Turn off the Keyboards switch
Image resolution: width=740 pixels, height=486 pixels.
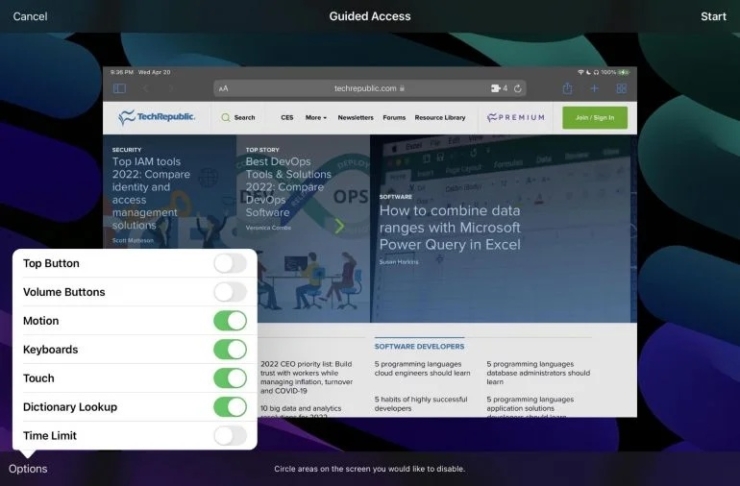point(229,349)
